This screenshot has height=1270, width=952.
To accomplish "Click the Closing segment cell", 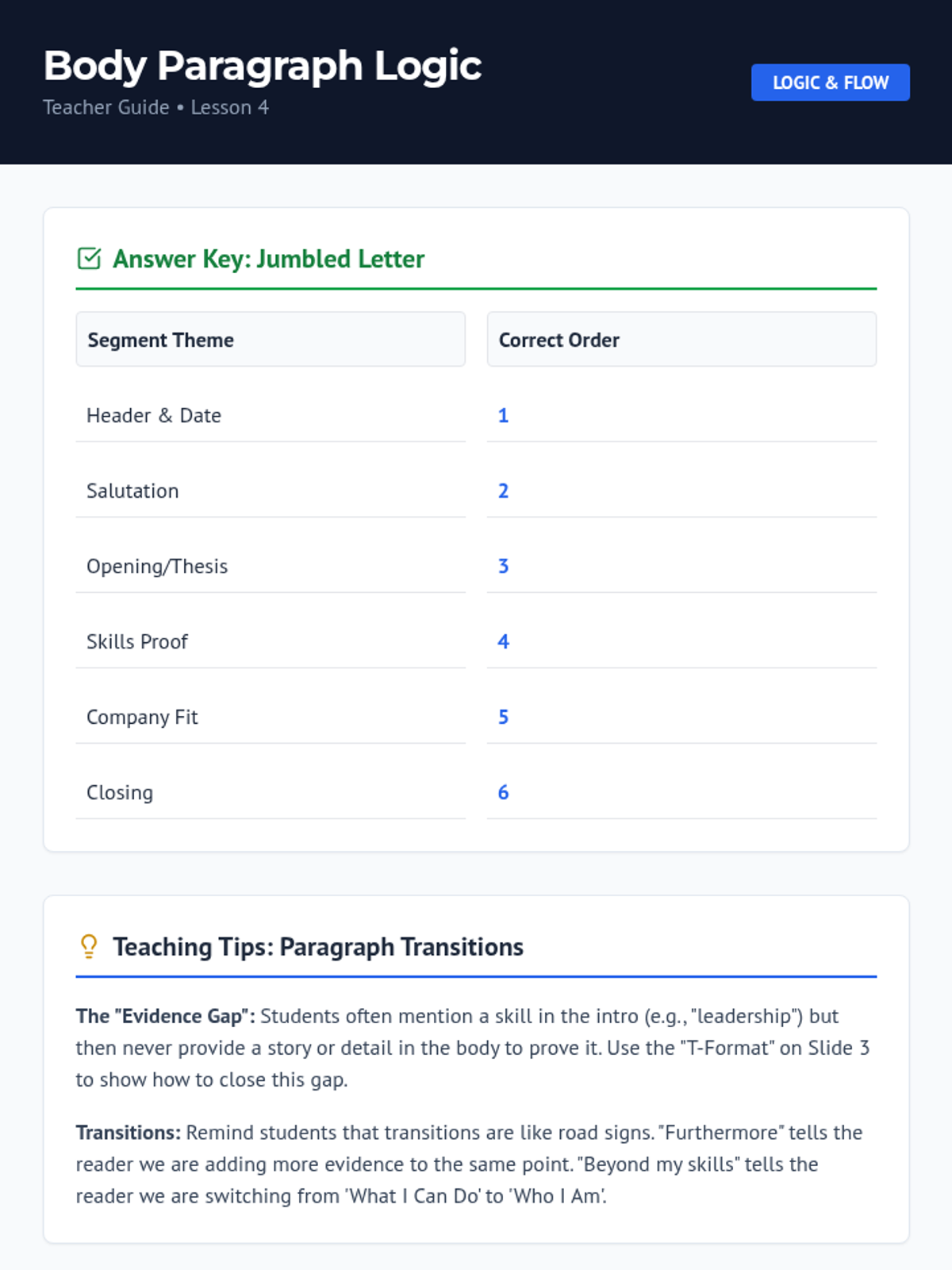I will tap(120, 792).
